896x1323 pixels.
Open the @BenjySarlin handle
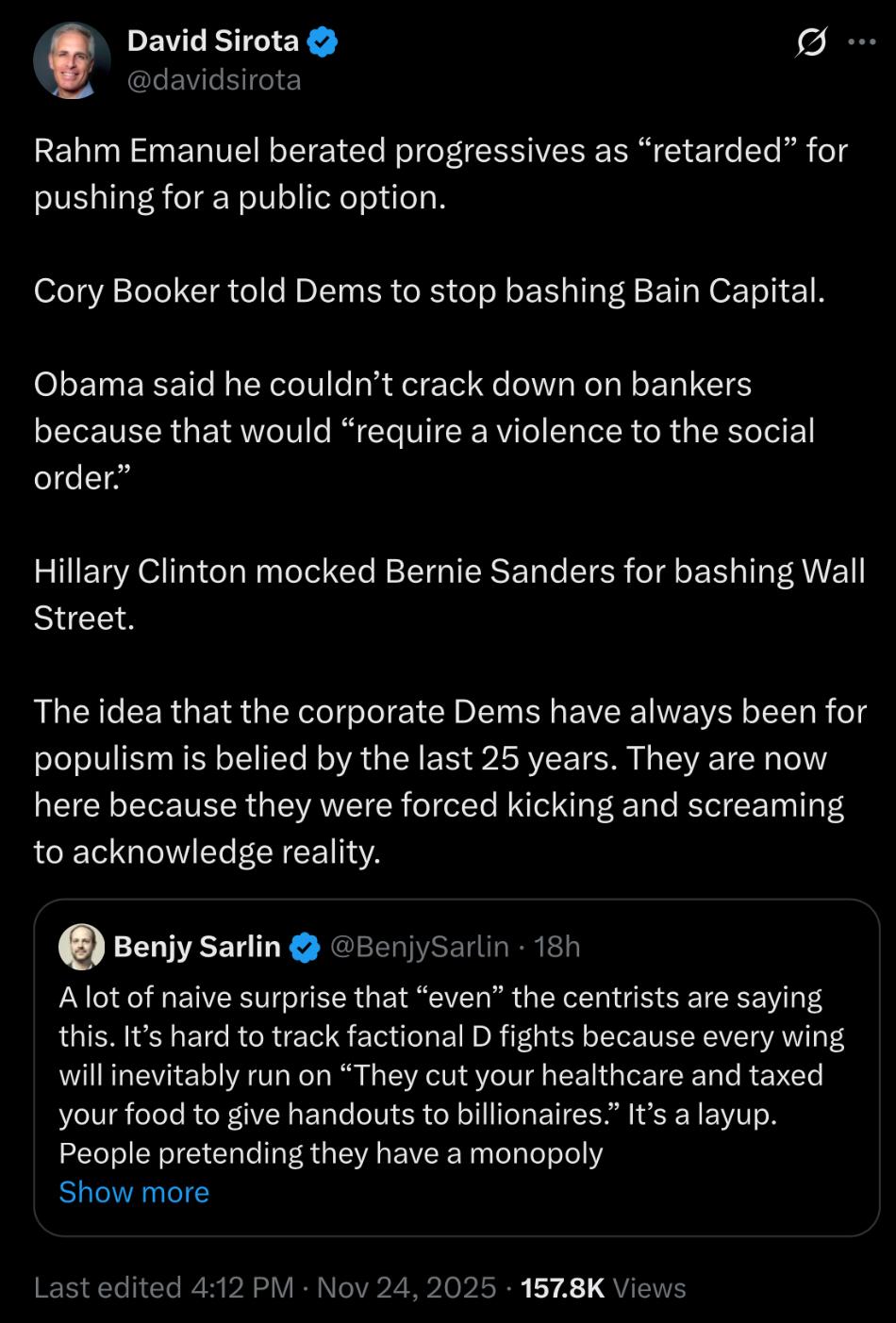click(x=420, y=946)
